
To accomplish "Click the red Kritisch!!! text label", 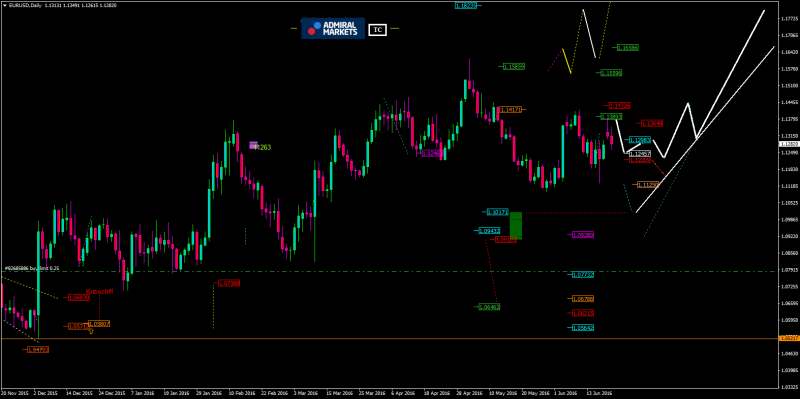I will point(99,291).
